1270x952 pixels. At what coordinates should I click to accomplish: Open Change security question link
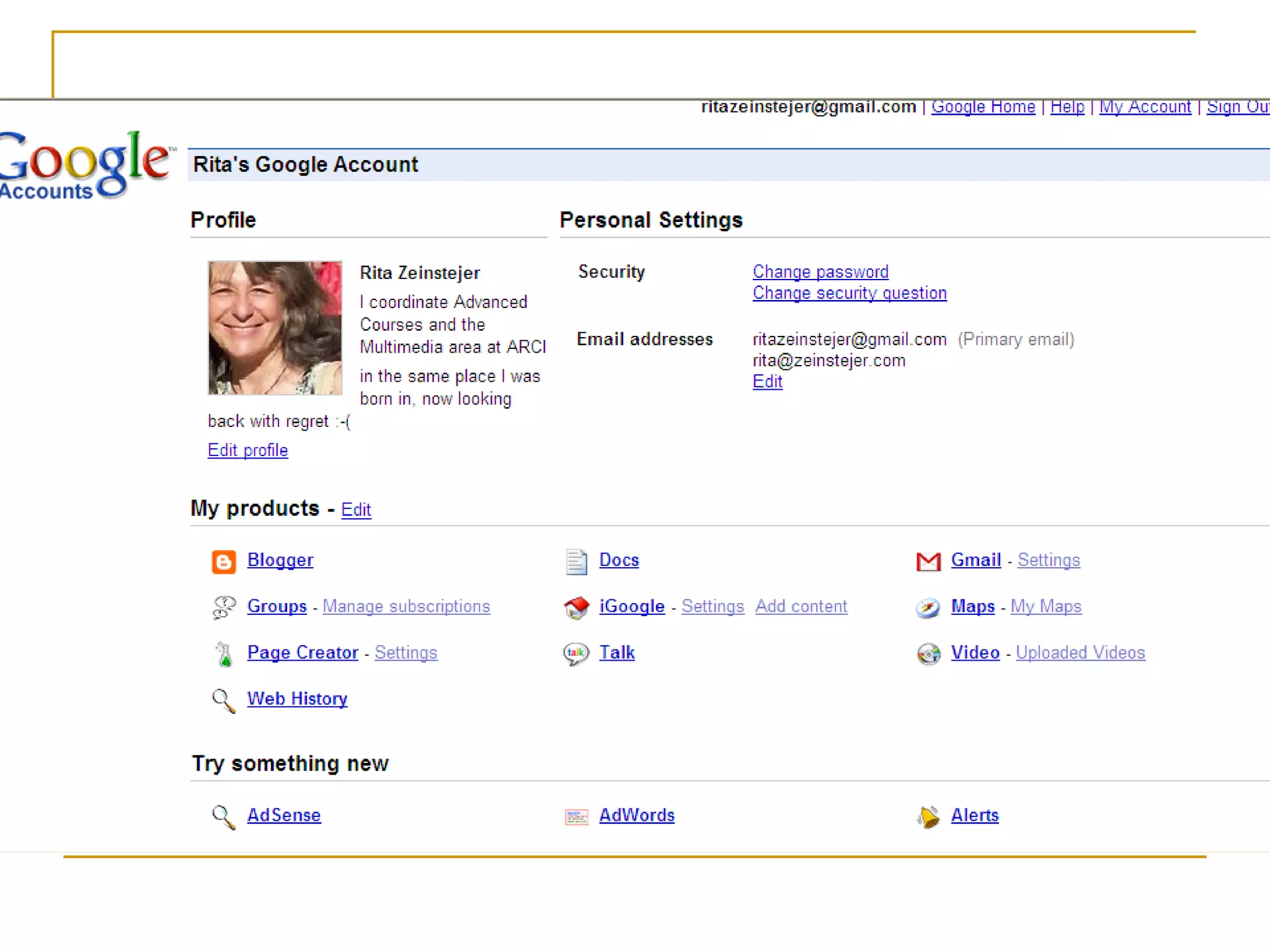coord(849,293)
